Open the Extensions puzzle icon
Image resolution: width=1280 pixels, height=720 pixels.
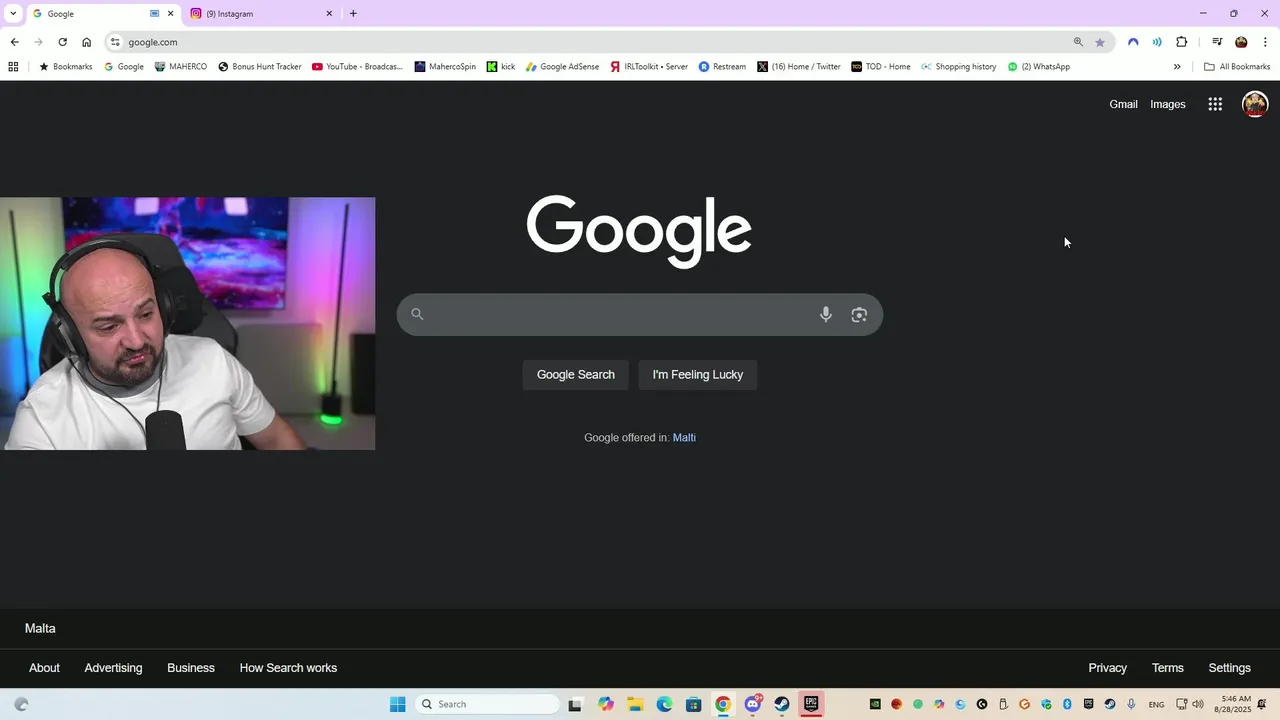[1182, 42]
